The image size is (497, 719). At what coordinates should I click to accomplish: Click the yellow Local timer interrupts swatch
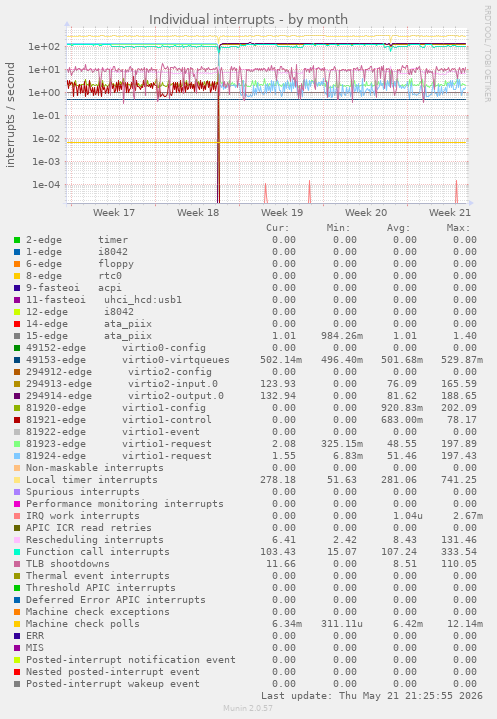17,480
